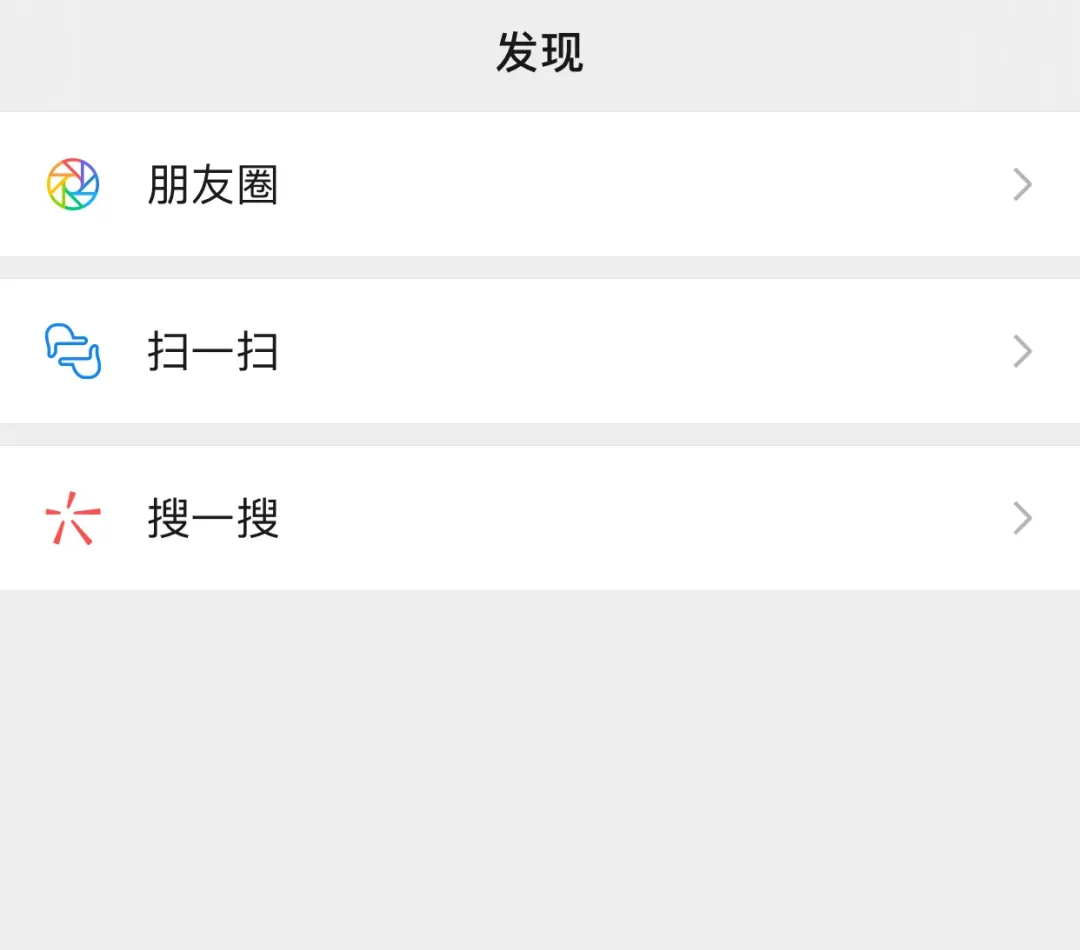This screenshot has width=1080, height=950.
Task: Tap the blue Scan (扫一扫) icon
Action: tap(73, 351)
